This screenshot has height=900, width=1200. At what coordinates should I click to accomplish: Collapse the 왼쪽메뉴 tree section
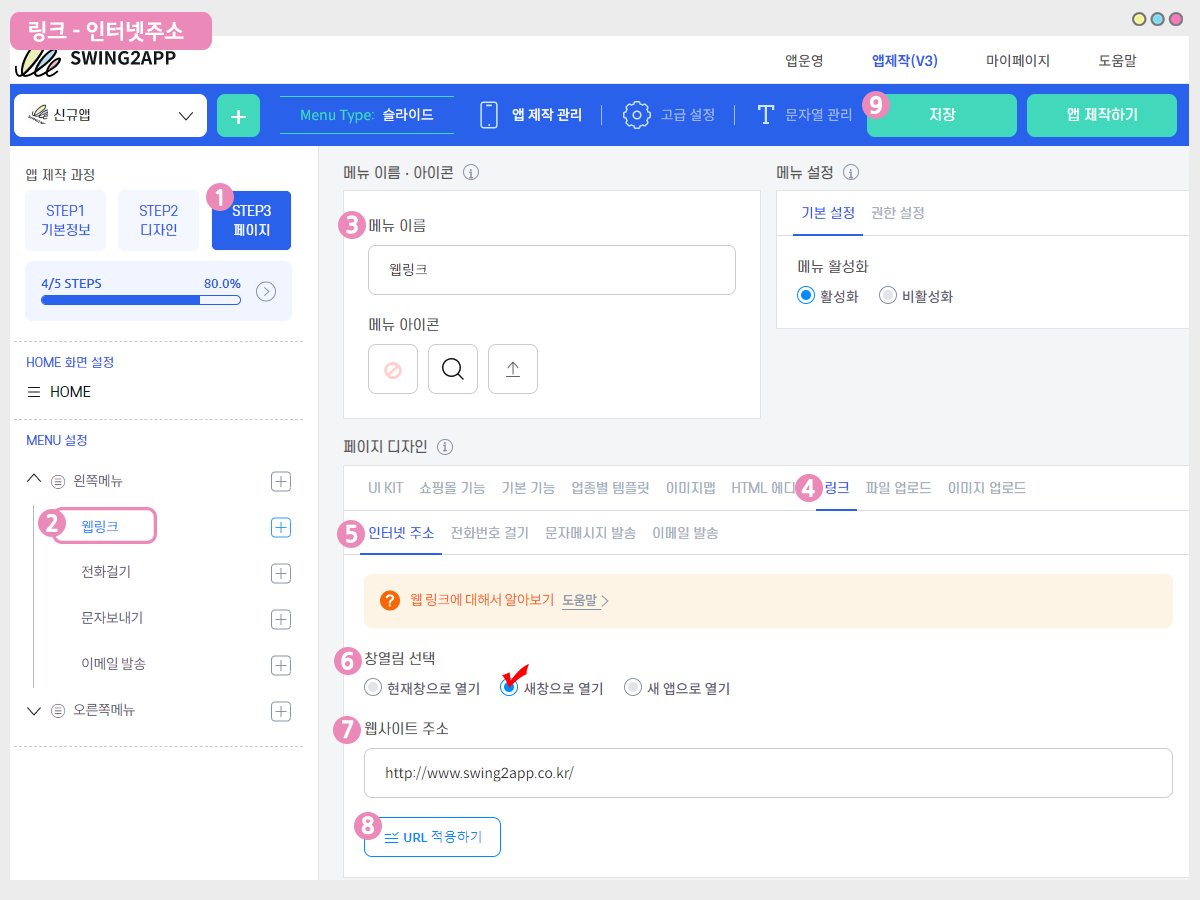tap(34, 481)
